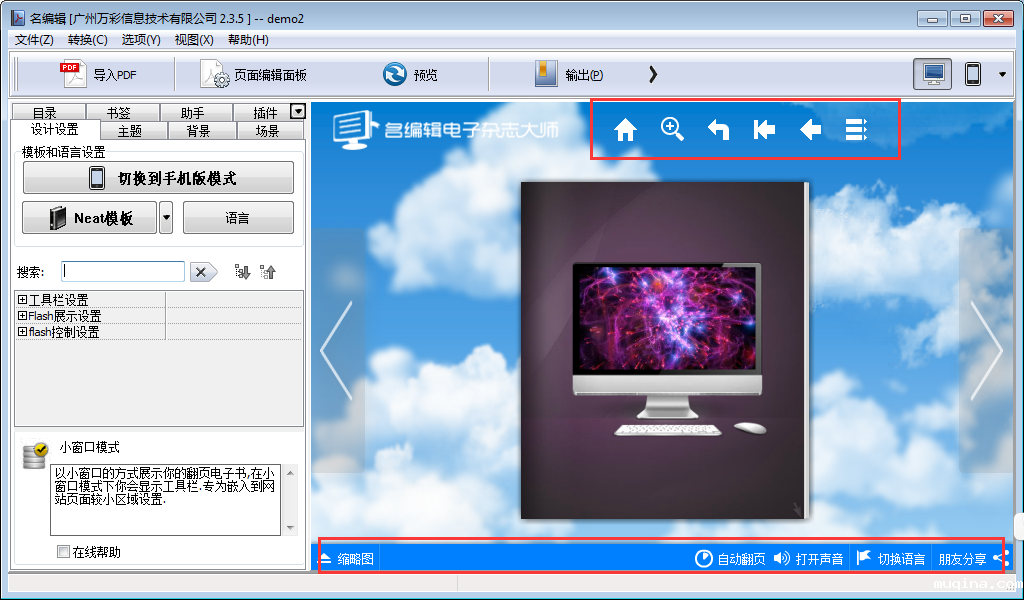Enable the 在线帮助 checkbox

click(x=64, y=552)
